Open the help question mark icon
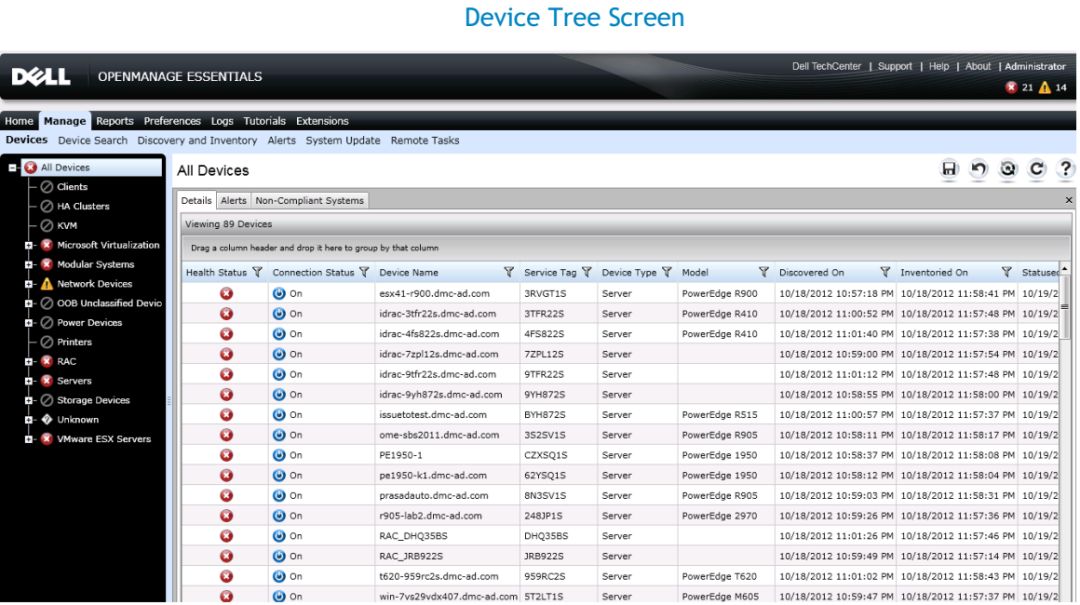 [1066, 169]
